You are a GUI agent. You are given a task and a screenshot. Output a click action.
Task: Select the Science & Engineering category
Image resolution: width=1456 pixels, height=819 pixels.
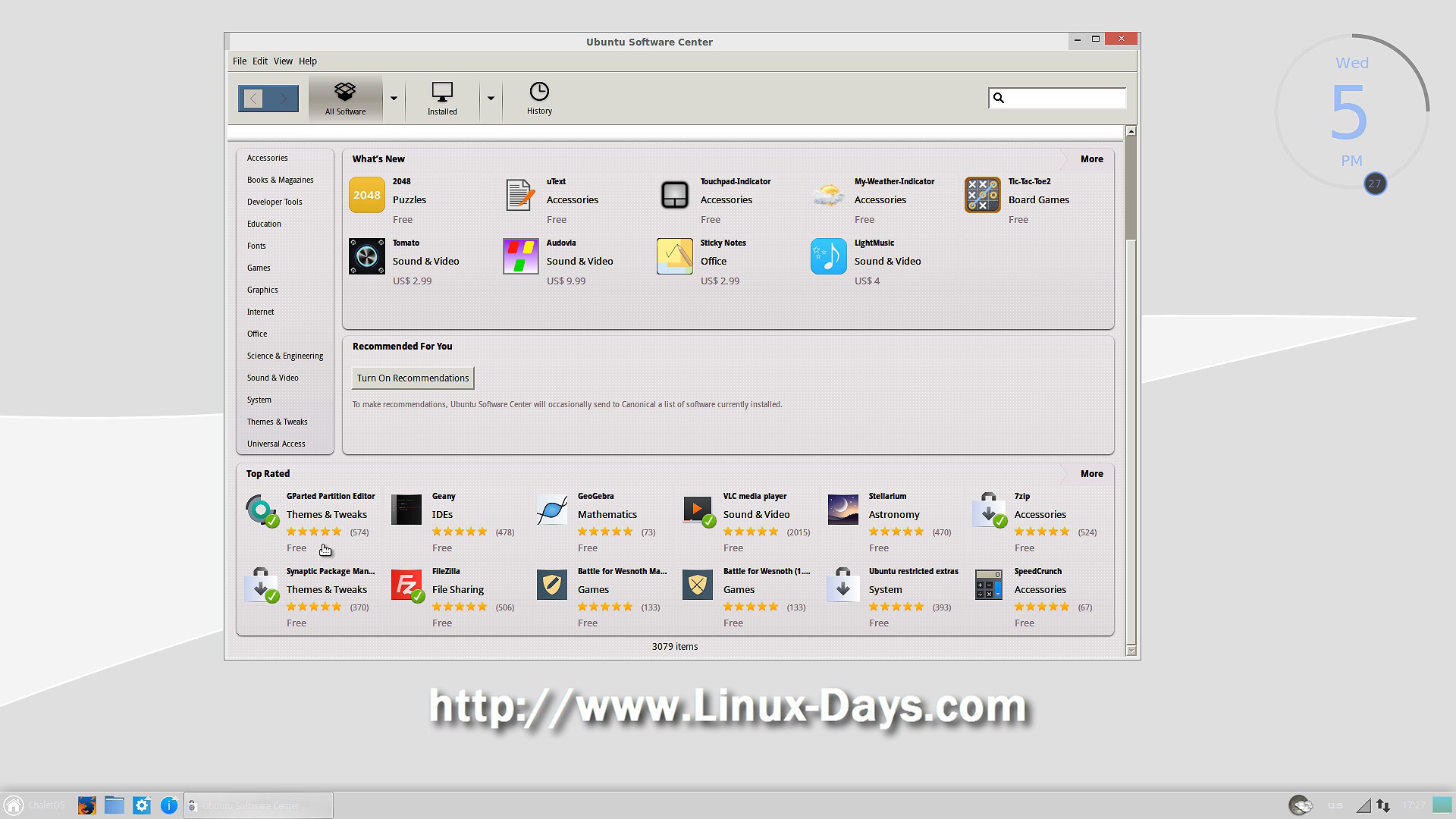[x=285, y=356]
